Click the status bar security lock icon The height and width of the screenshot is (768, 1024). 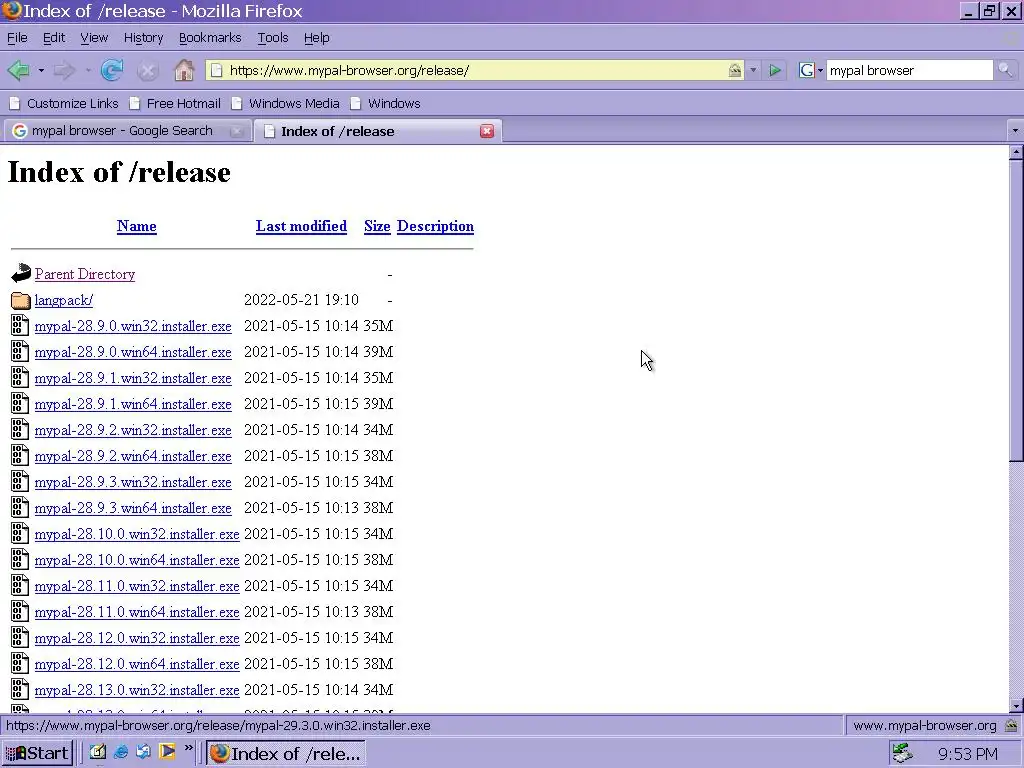click(1011, 726)
